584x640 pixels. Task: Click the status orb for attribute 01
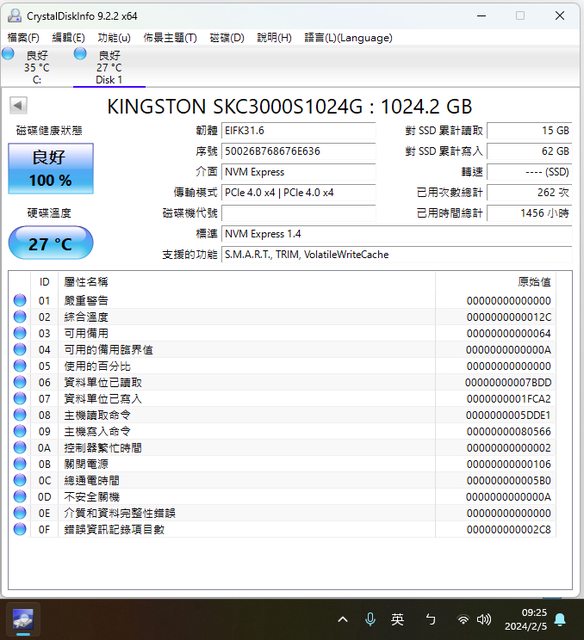(x=20, y=300)
